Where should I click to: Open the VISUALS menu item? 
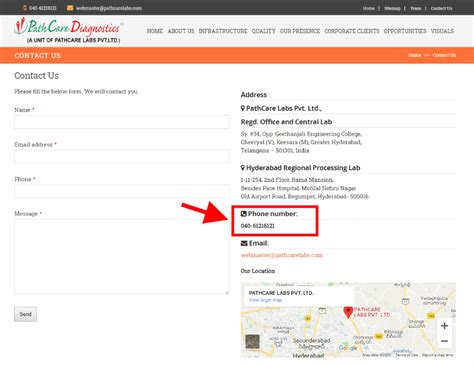tap(442, 31)
